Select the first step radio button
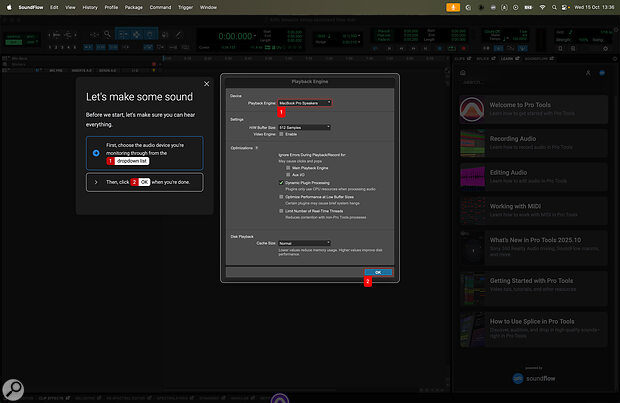 pos(96,153)
